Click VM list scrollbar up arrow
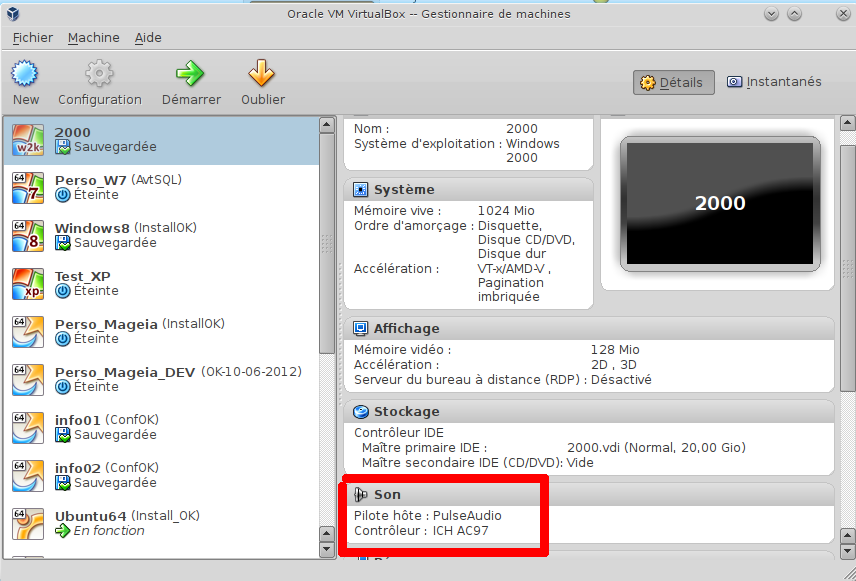The width and height of the screenshot is (856, 581). point(327,125)
